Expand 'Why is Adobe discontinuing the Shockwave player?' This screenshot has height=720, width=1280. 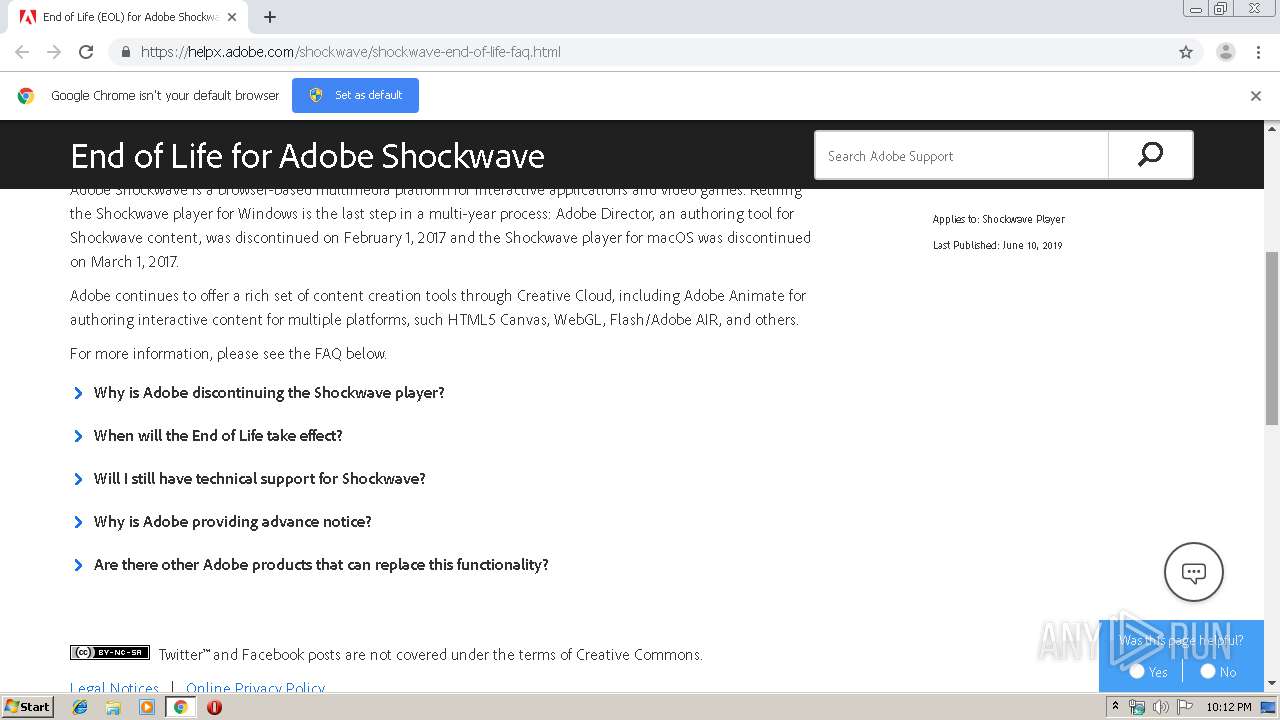[x=269, y=393]
